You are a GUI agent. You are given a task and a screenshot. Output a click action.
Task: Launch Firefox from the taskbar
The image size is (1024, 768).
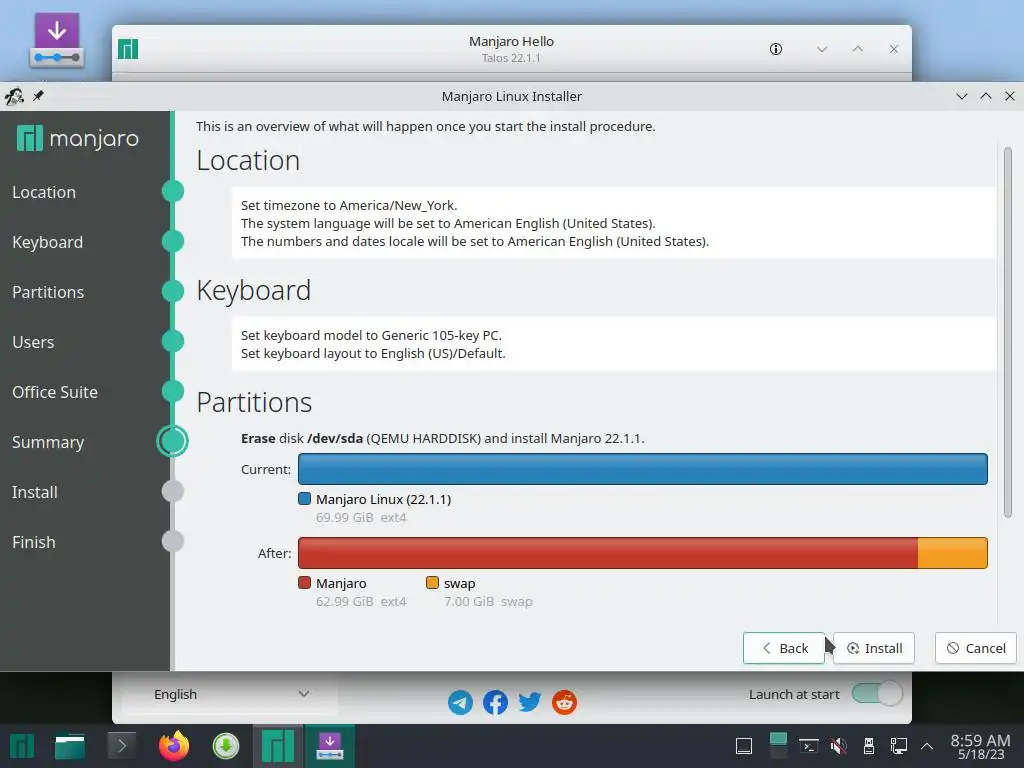174,746
